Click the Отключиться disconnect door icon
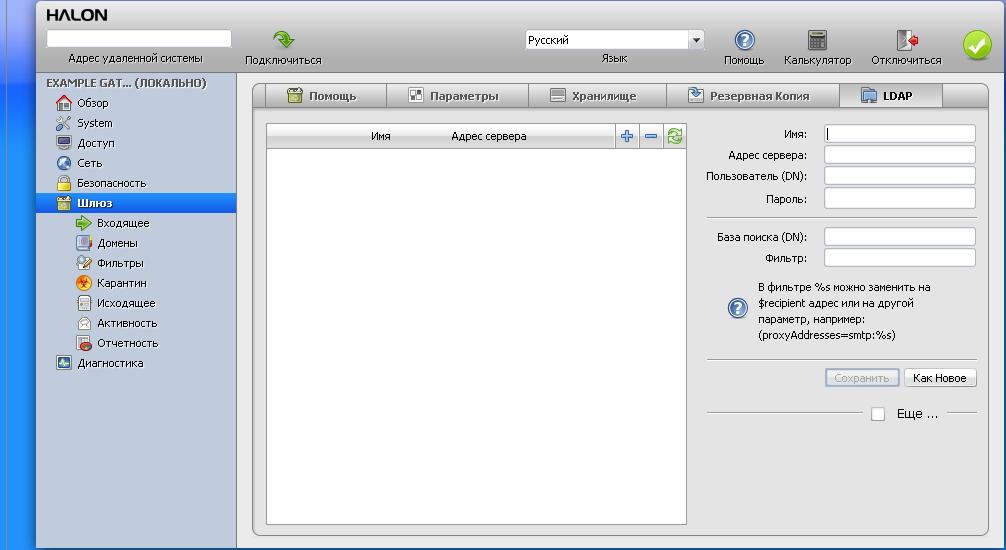Screen dimensions: 1006x550 pyautogui.click(x=907, y=40)
